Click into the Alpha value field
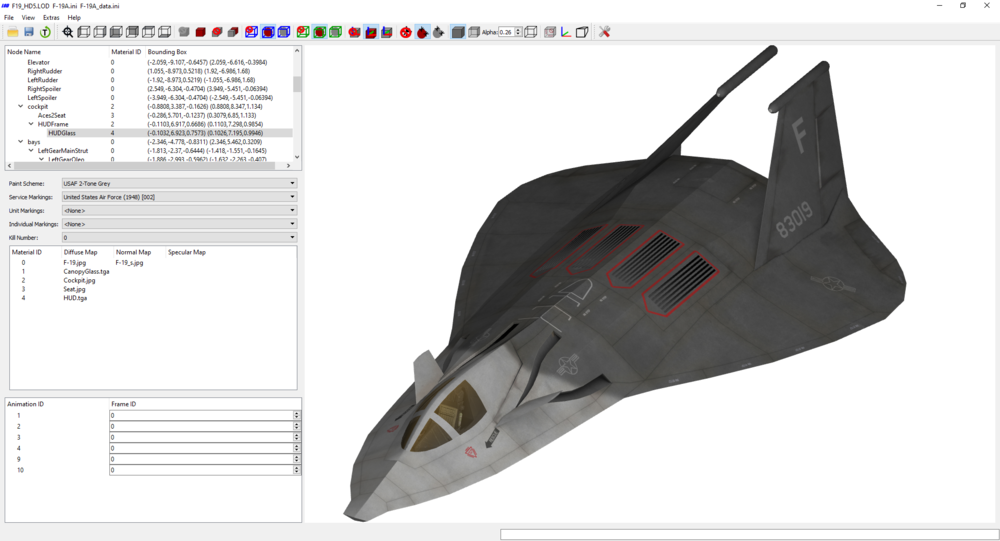 click(x=506, y=32)
